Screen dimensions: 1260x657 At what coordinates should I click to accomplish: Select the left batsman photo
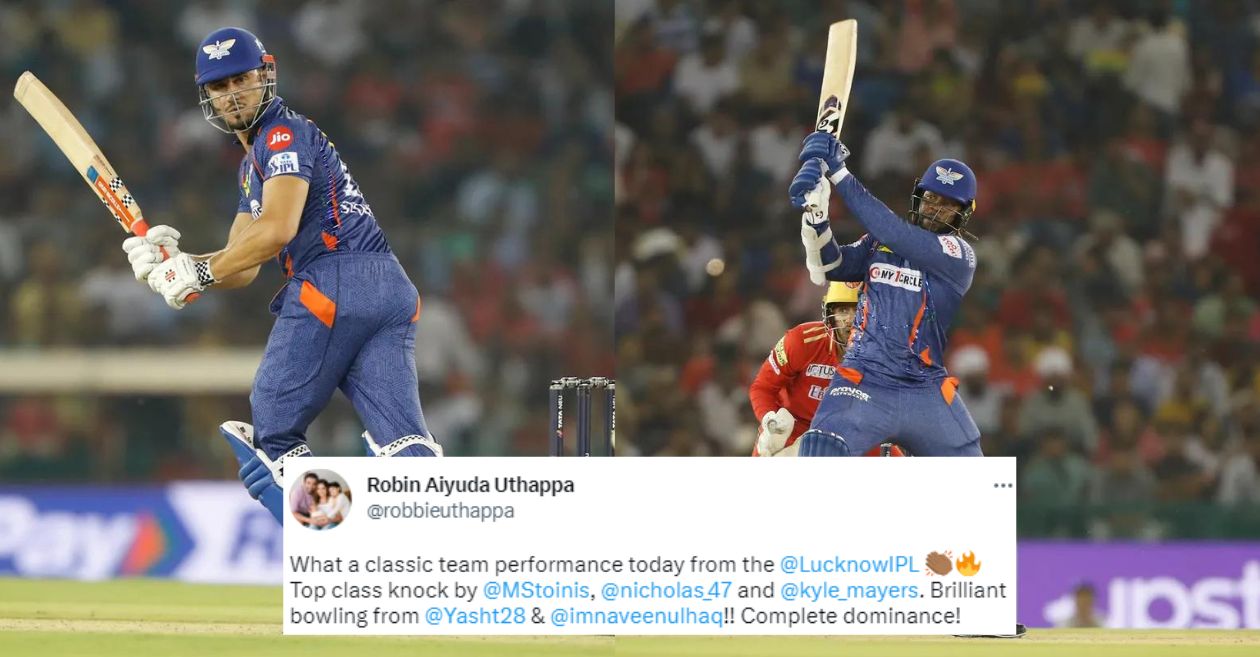(307, 230)
